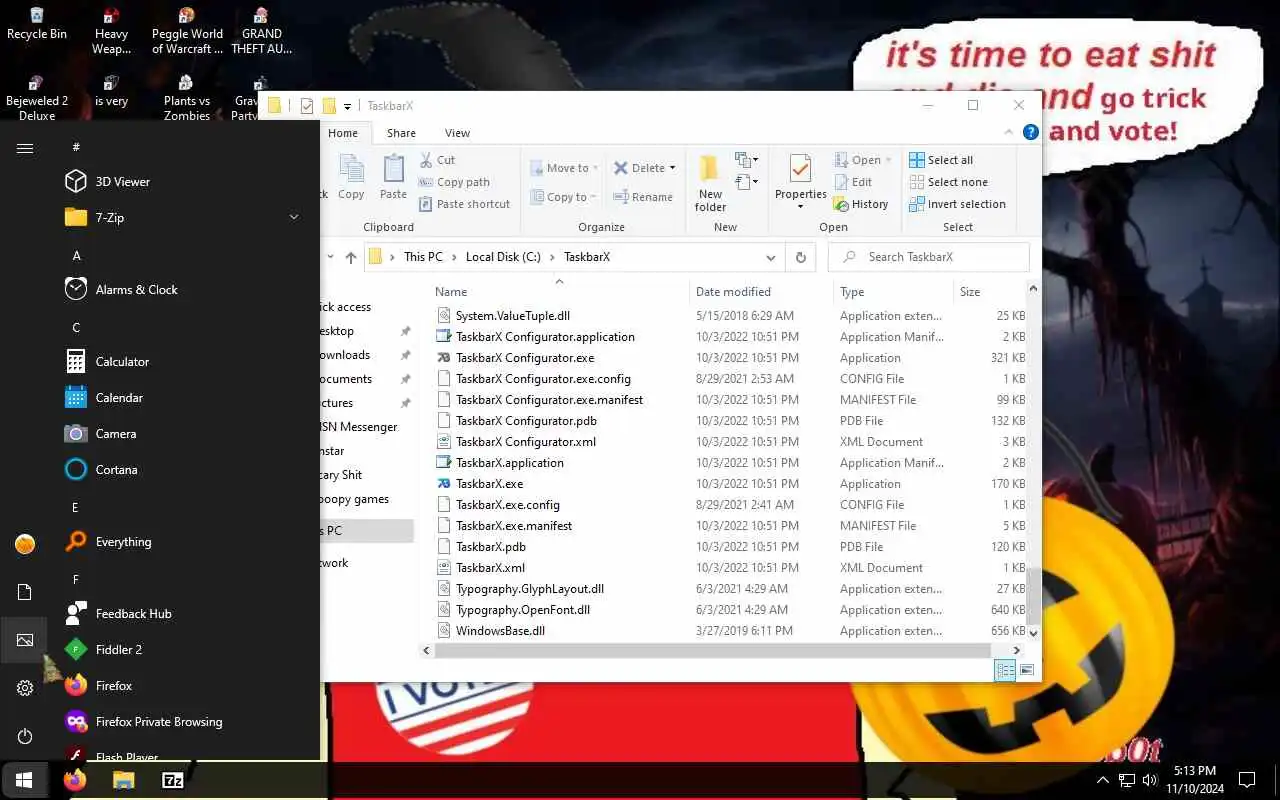
Task: Click the Power button in Start
Action: tap(25, 736)
